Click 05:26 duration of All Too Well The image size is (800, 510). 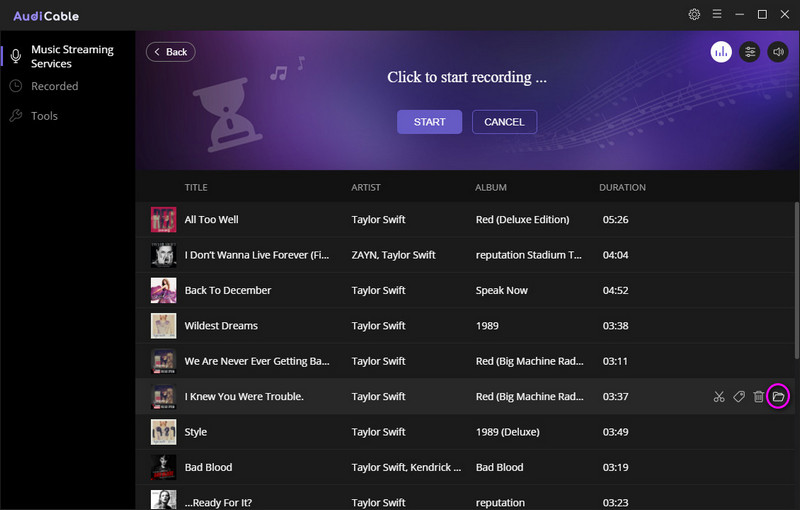tap(615, 219)
